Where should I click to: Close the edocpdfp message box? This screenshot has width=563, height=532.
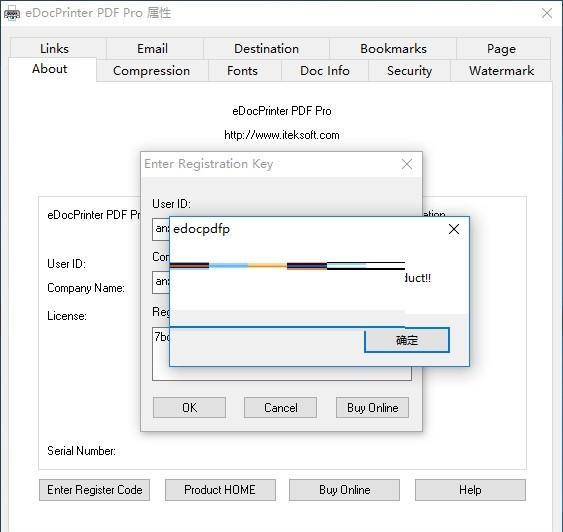454,229
